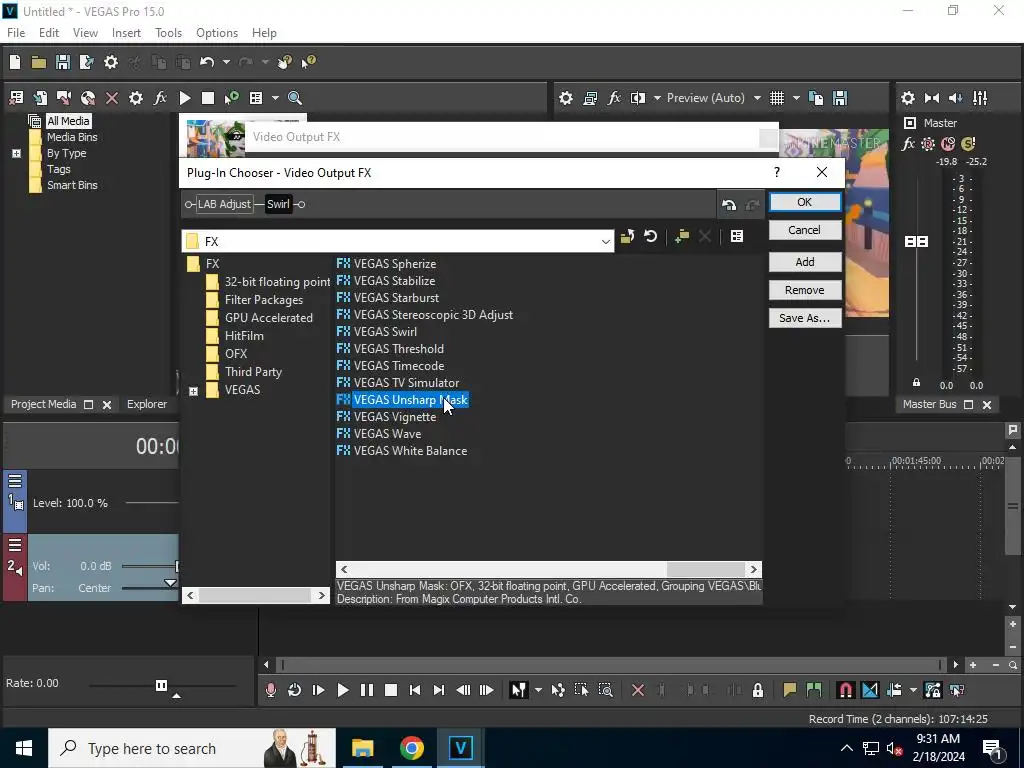1024x768 pixels.
Task: Open the FX folder path combo box
Action: (398, 242)
